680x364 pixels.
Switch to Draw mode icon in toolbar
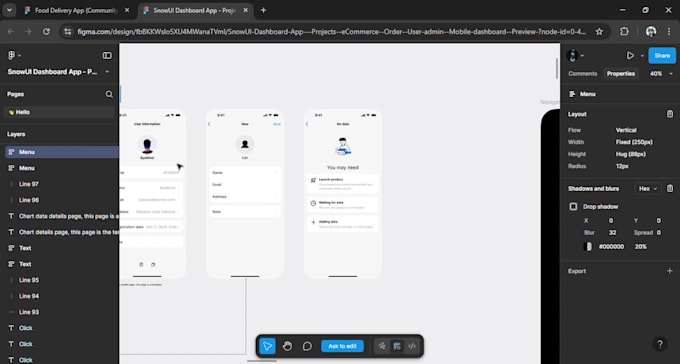(382, 346)
